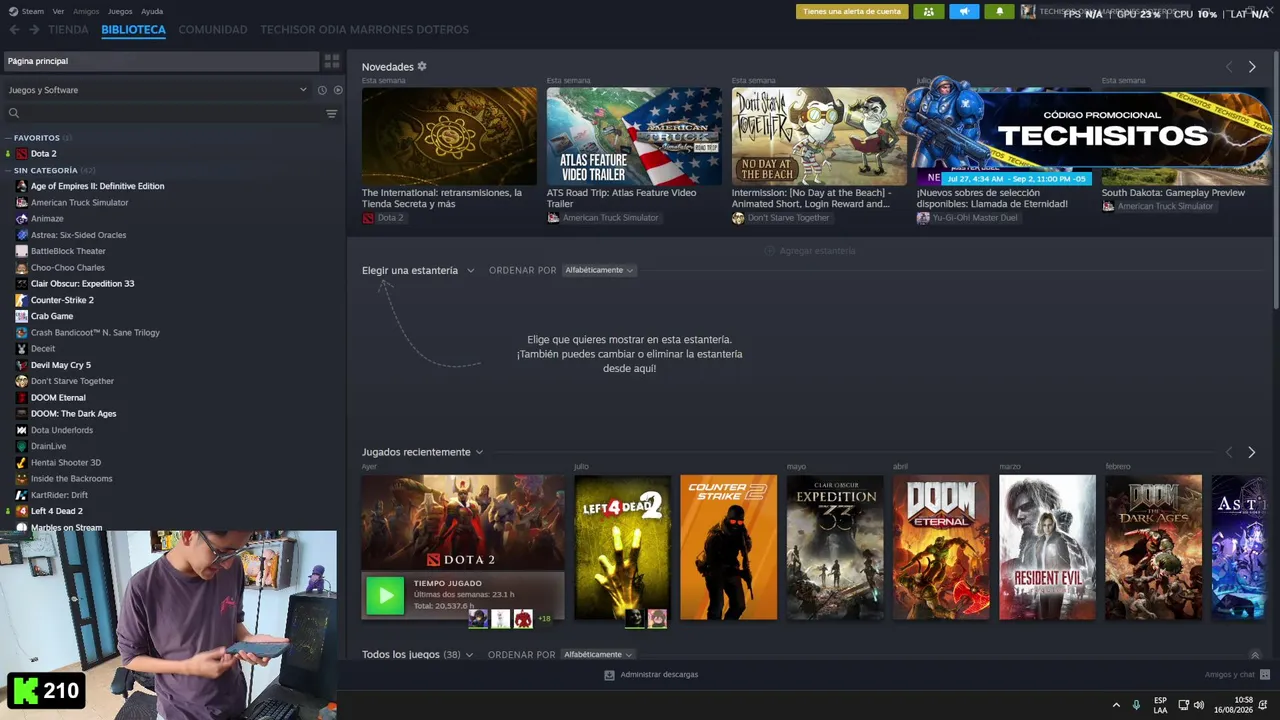1280x720 pixels.
Task: Open Amigos y chat
Action: coord(1237,675)
